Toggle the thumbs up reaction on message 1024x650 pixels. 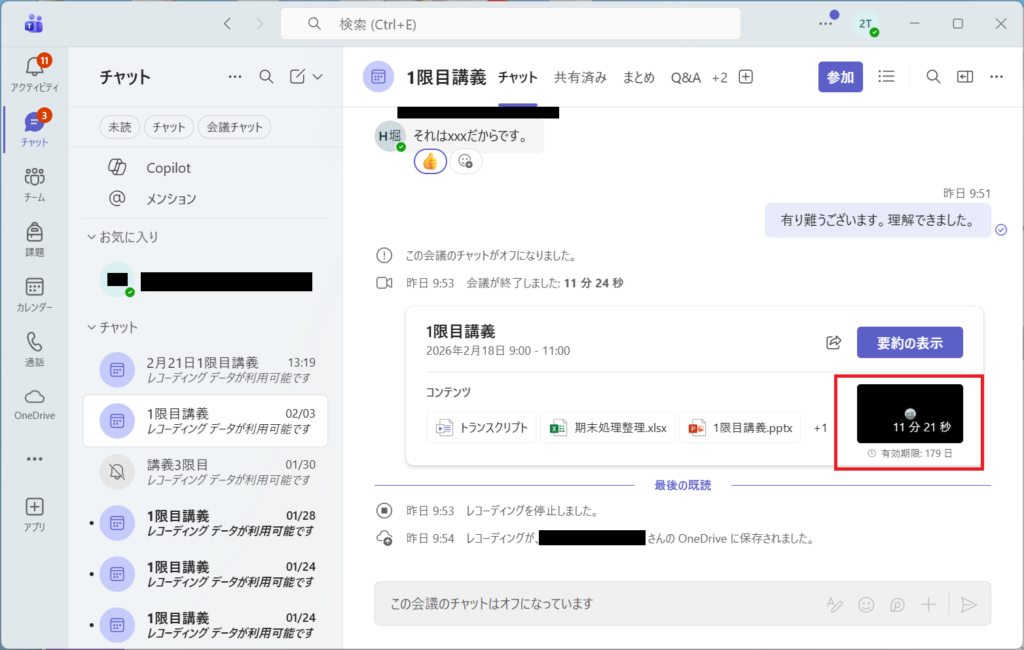point(430,161)
